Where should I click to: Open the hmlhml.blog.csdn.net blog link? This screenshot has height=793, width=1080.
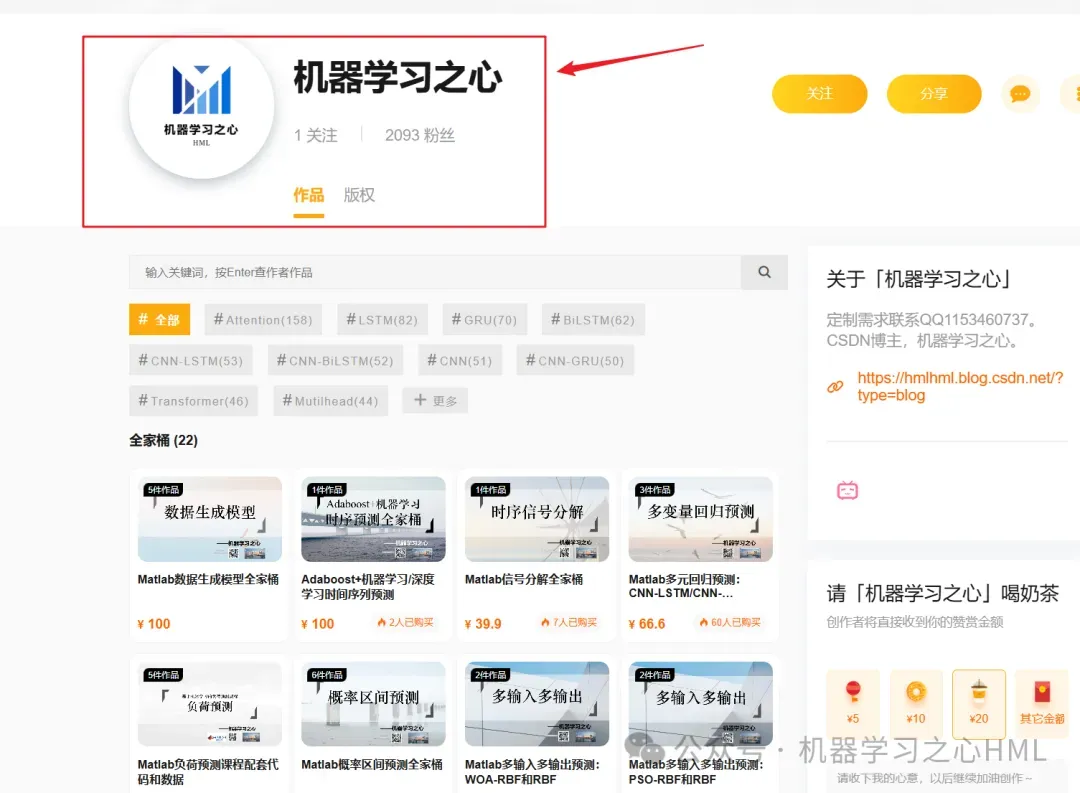point(960,387)
